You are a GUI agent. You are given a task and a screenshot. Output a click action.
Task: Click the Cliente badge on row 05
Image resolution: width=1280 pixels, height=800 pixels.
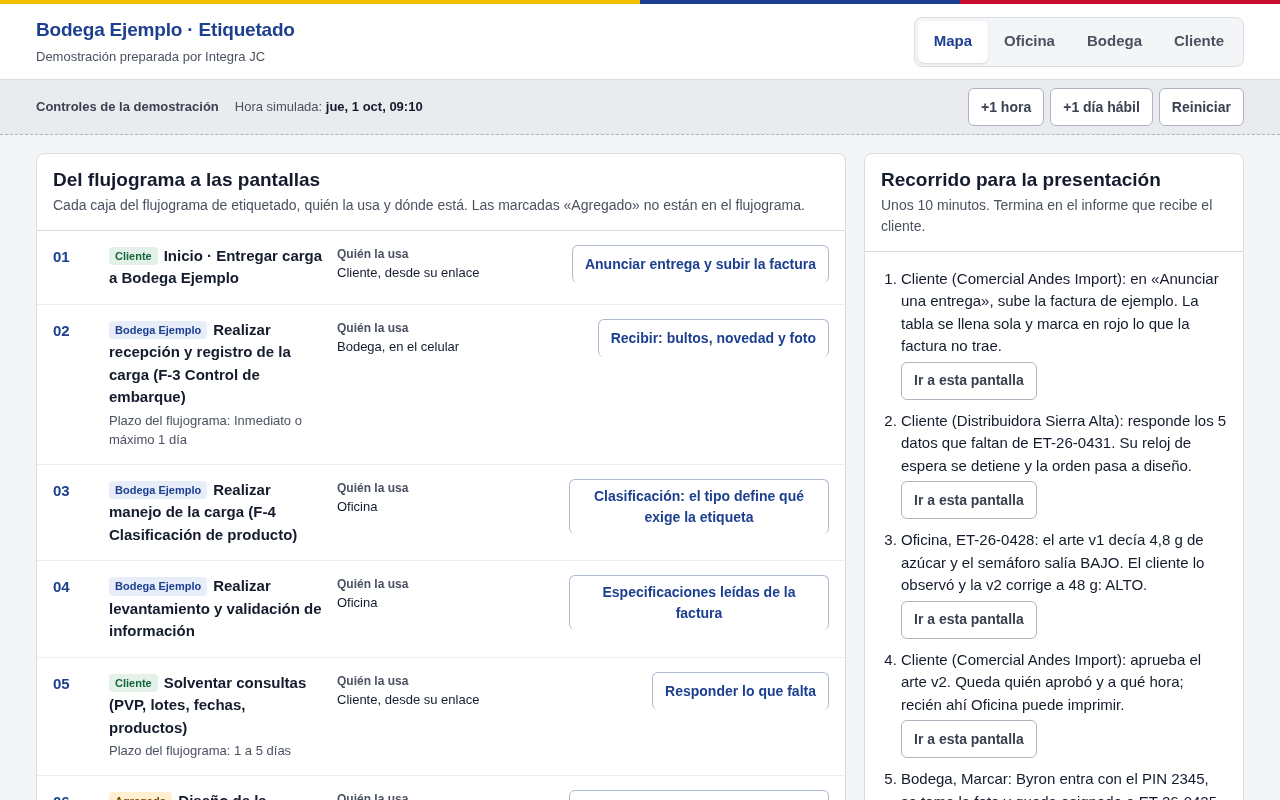pyautogui.click(x=133, y=683)
